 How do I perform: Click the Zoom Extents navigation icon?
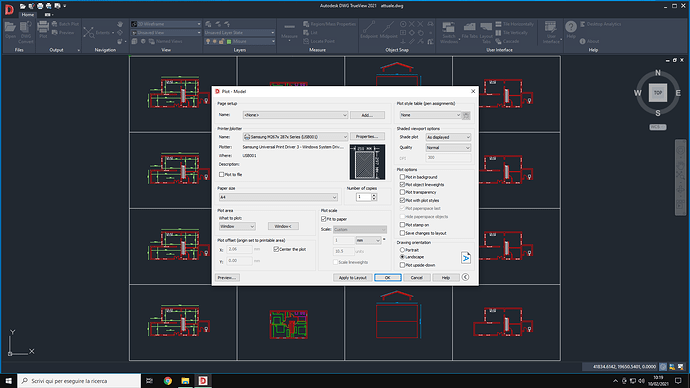(89, 33)
